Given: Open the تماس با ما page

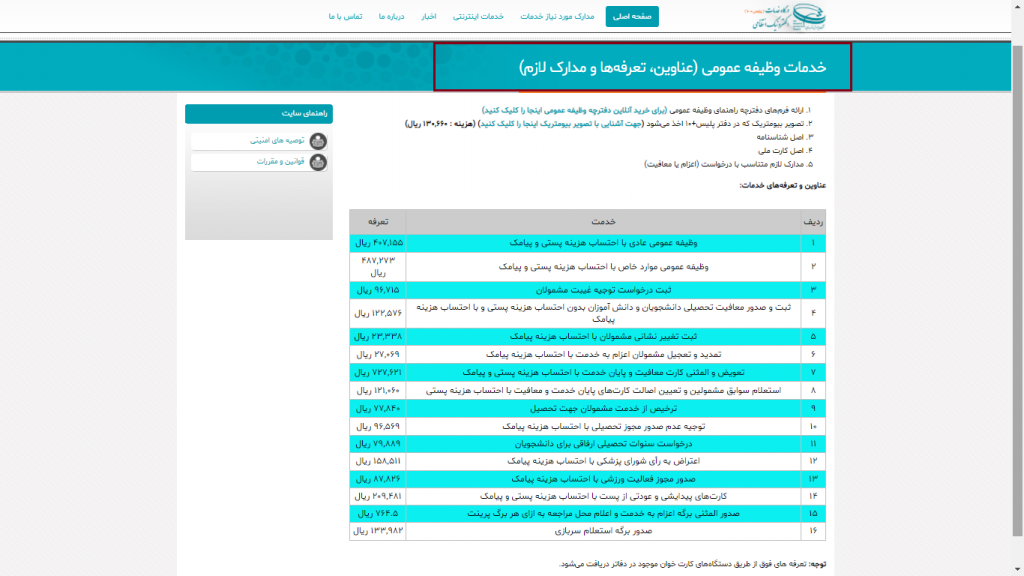Looking at the screenshot, I should coord(345,16).
